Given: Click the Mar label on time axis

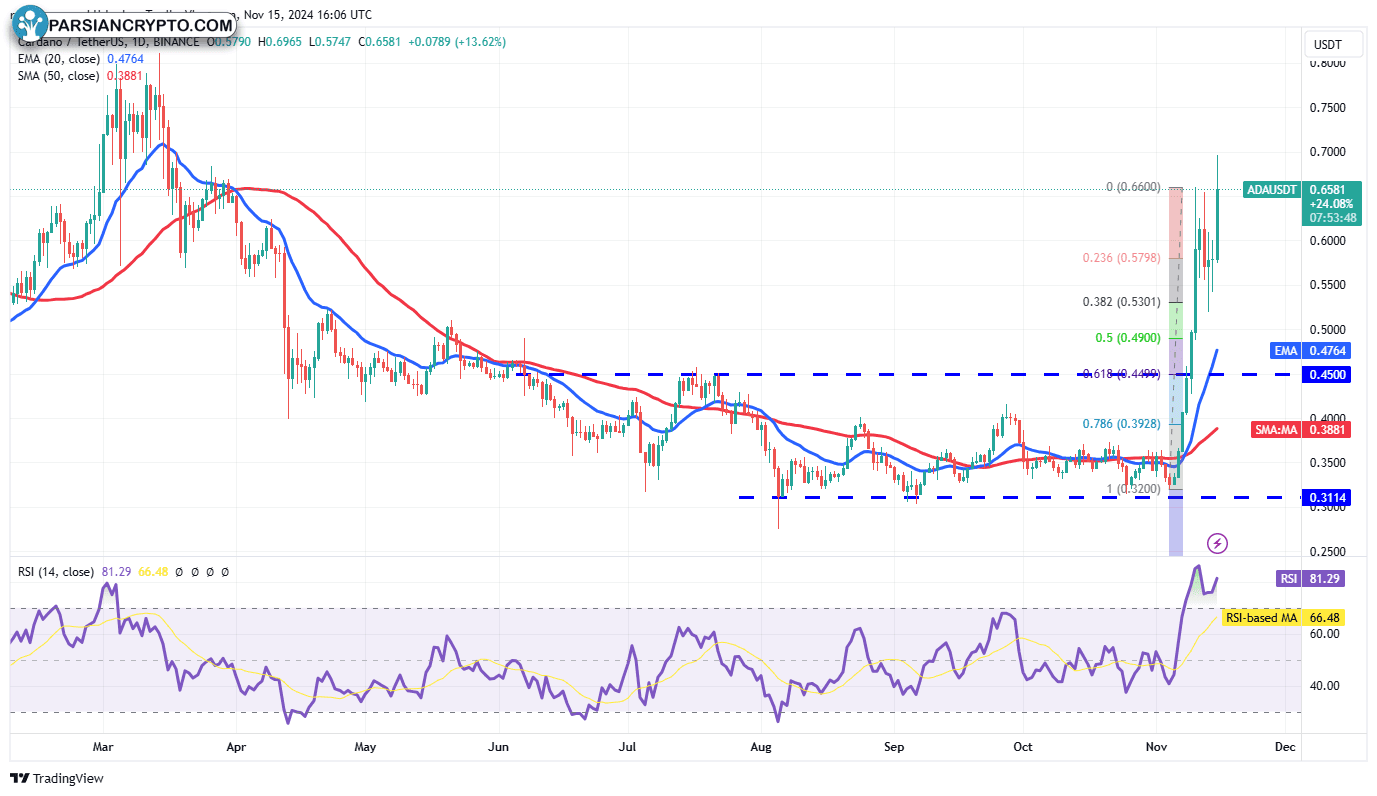Looking at the screenshot, I should 104,747.
